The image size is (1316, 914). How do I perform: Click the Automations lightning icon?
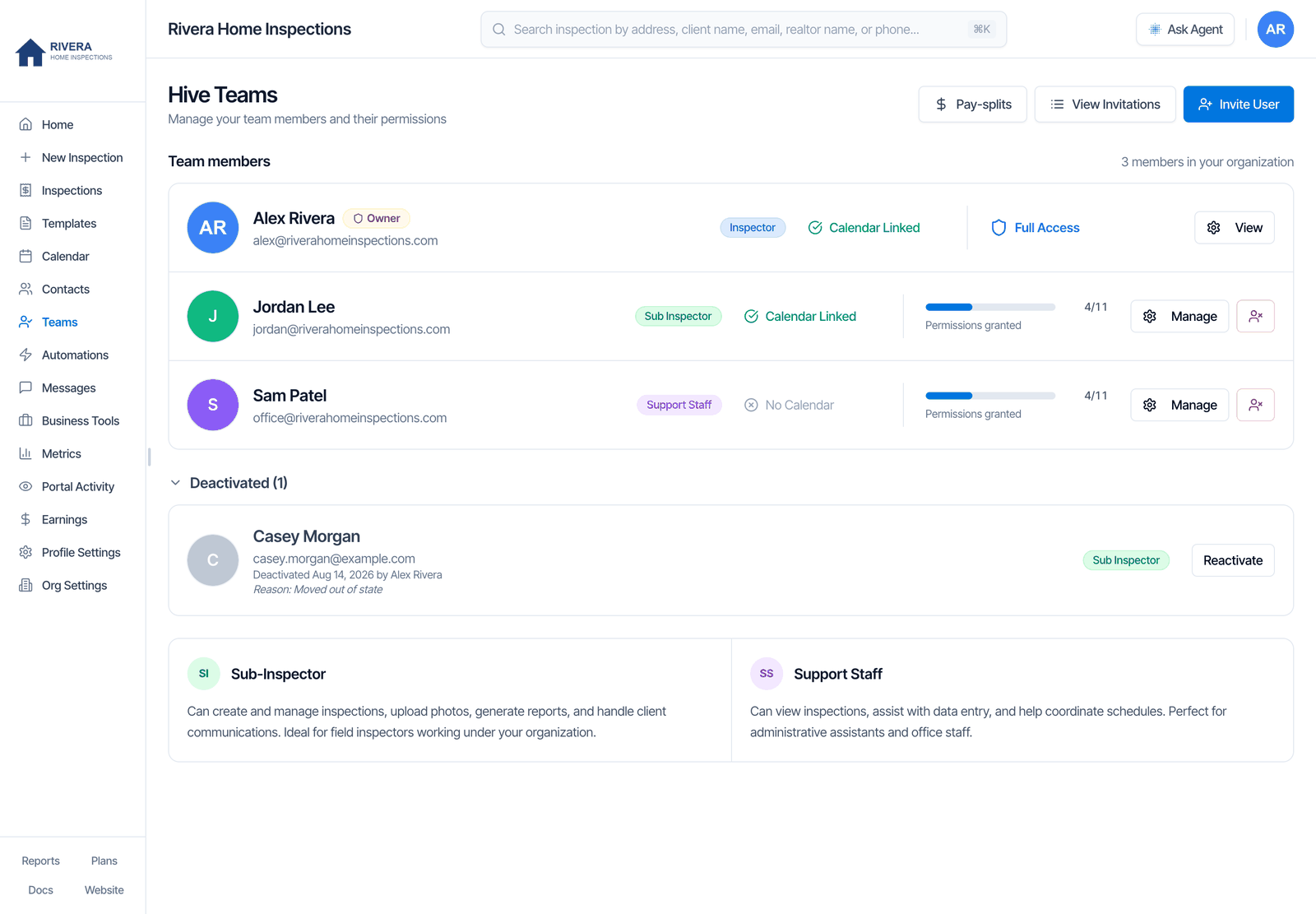point(25,355)
